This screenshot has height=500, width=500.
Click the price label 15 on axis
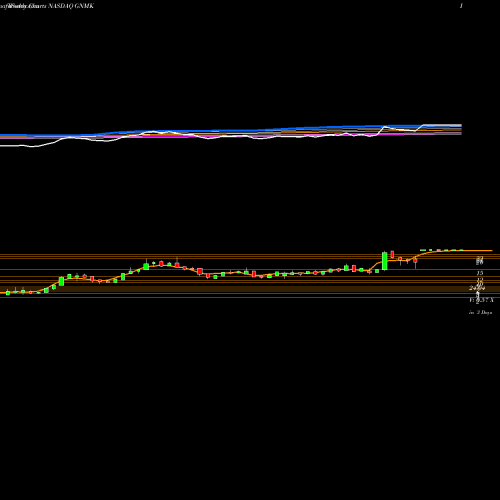480,273
